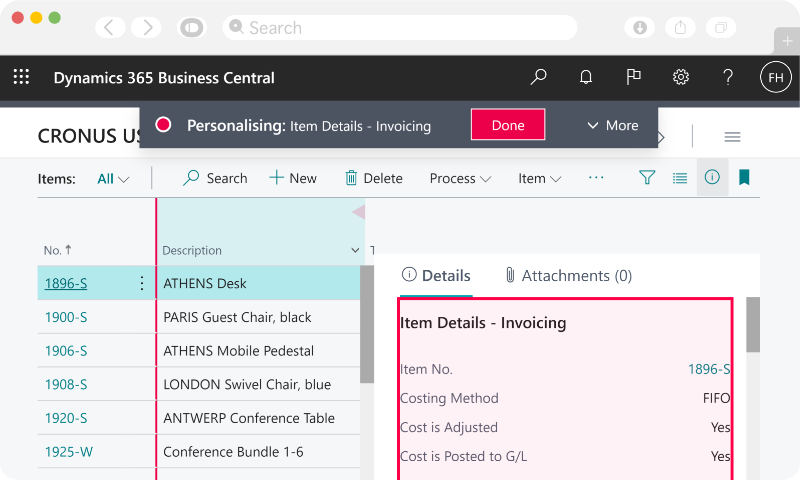Focus the browser Search address field

coord(399,27)
